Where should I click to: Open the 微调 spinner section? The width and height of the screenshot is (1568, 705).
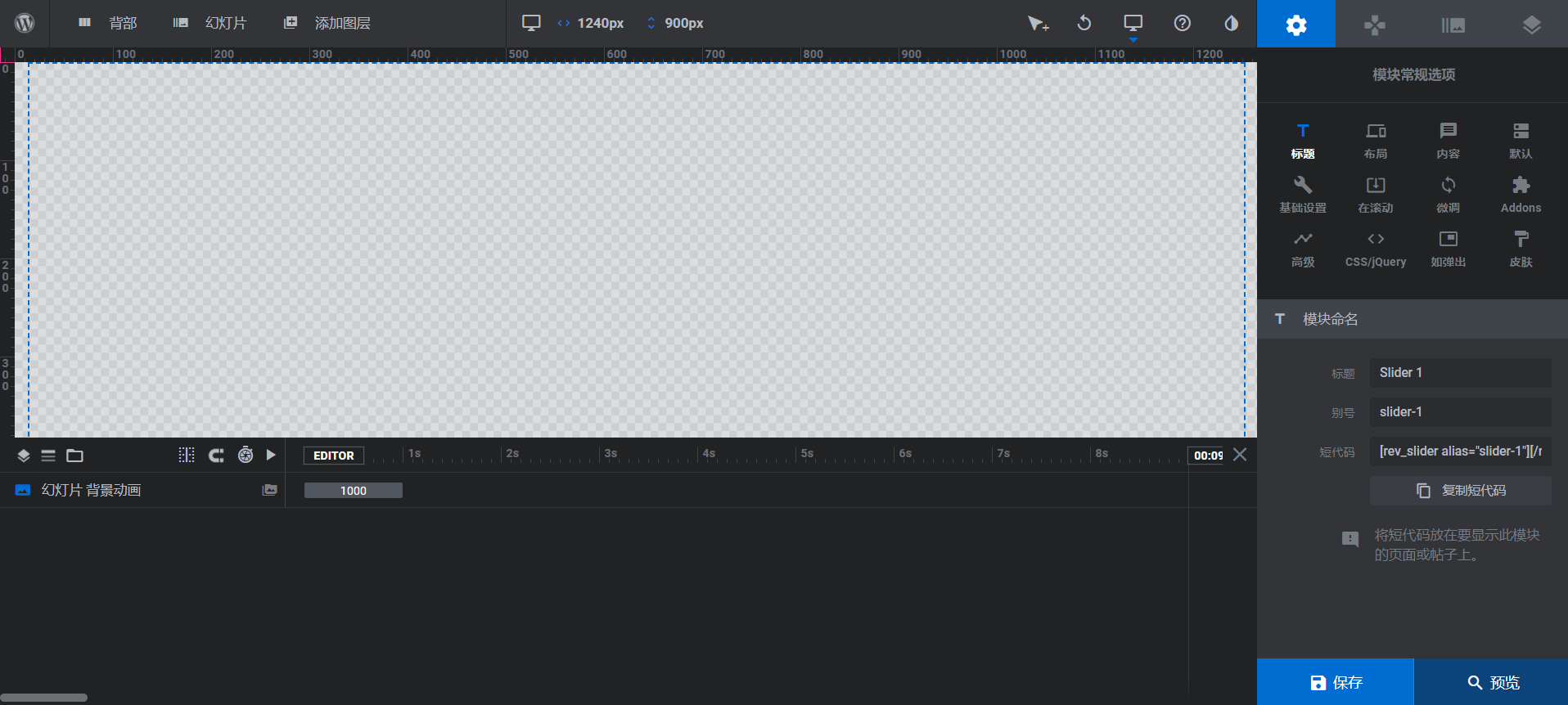(x=1449, y=195)
